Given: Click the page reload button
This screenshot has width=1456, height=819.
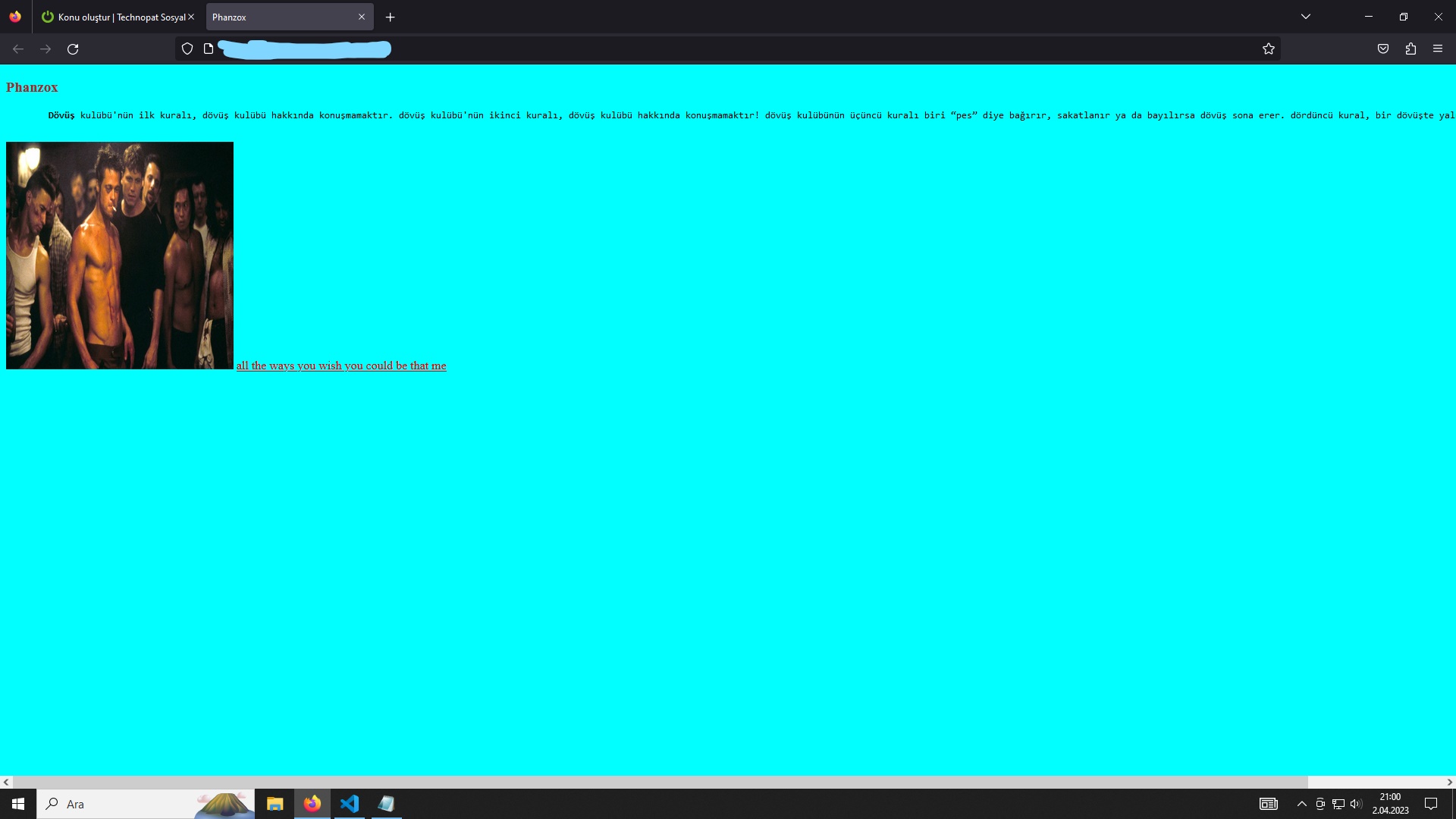Looking at the screenshot, I should 73,49.
